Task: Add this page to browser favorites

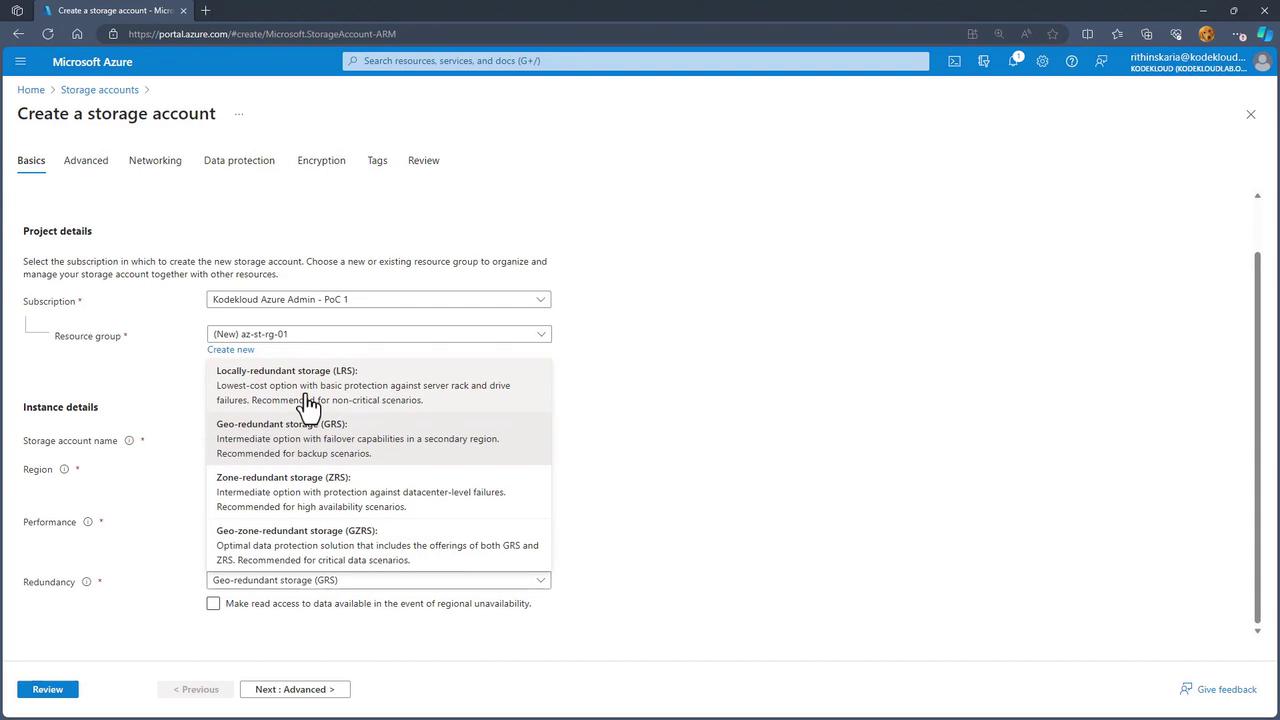Action: point(1052,34)
